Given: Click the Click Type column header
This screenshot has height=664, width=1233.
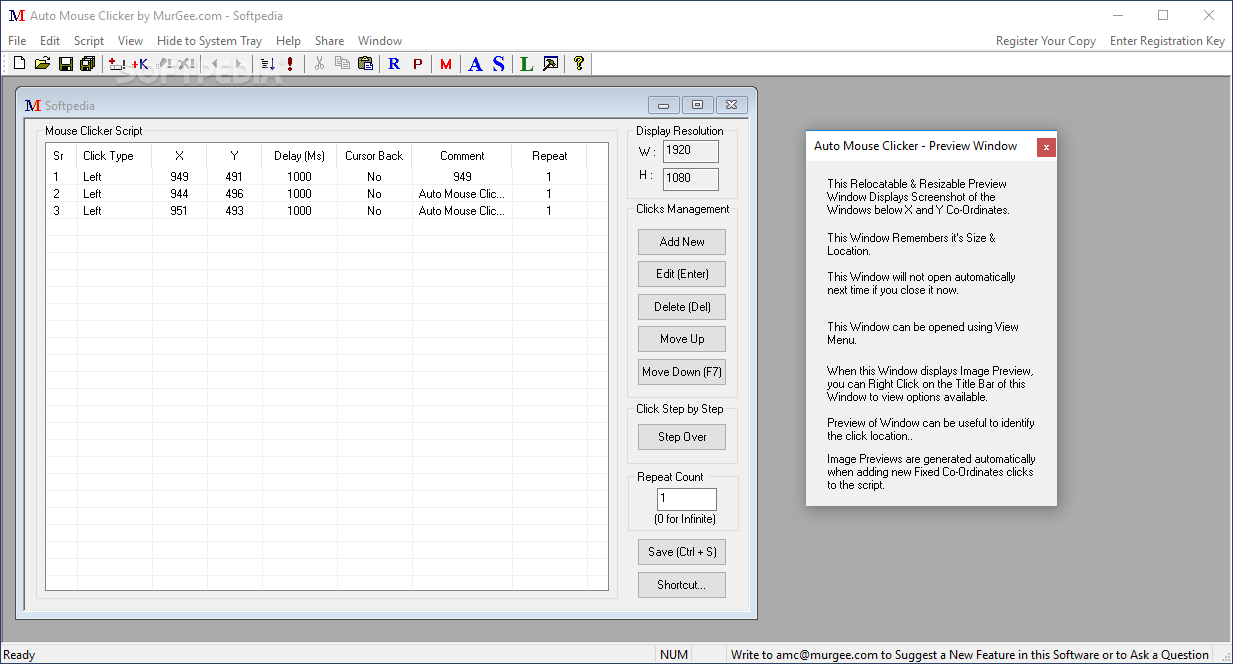Looking at the screenshot, I should pyautogui.click(x=114, y=156).
